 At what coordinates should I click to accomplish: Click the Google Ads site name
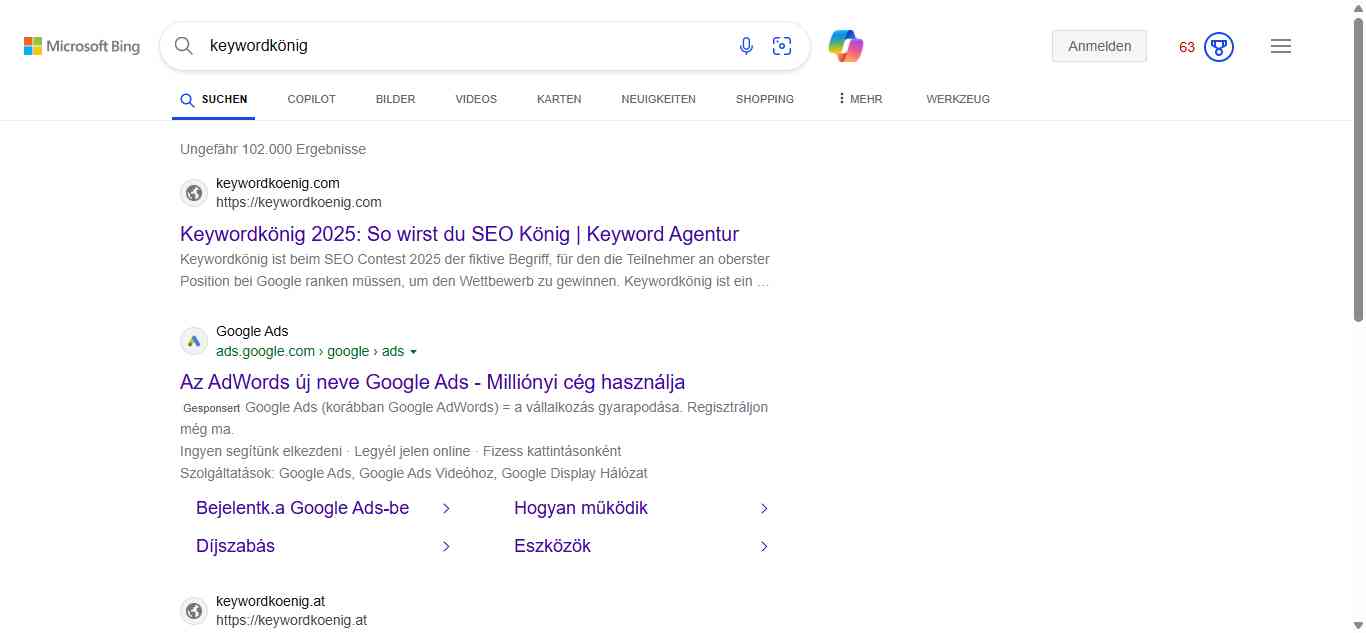pyautogui.click(x=252, y=332)
